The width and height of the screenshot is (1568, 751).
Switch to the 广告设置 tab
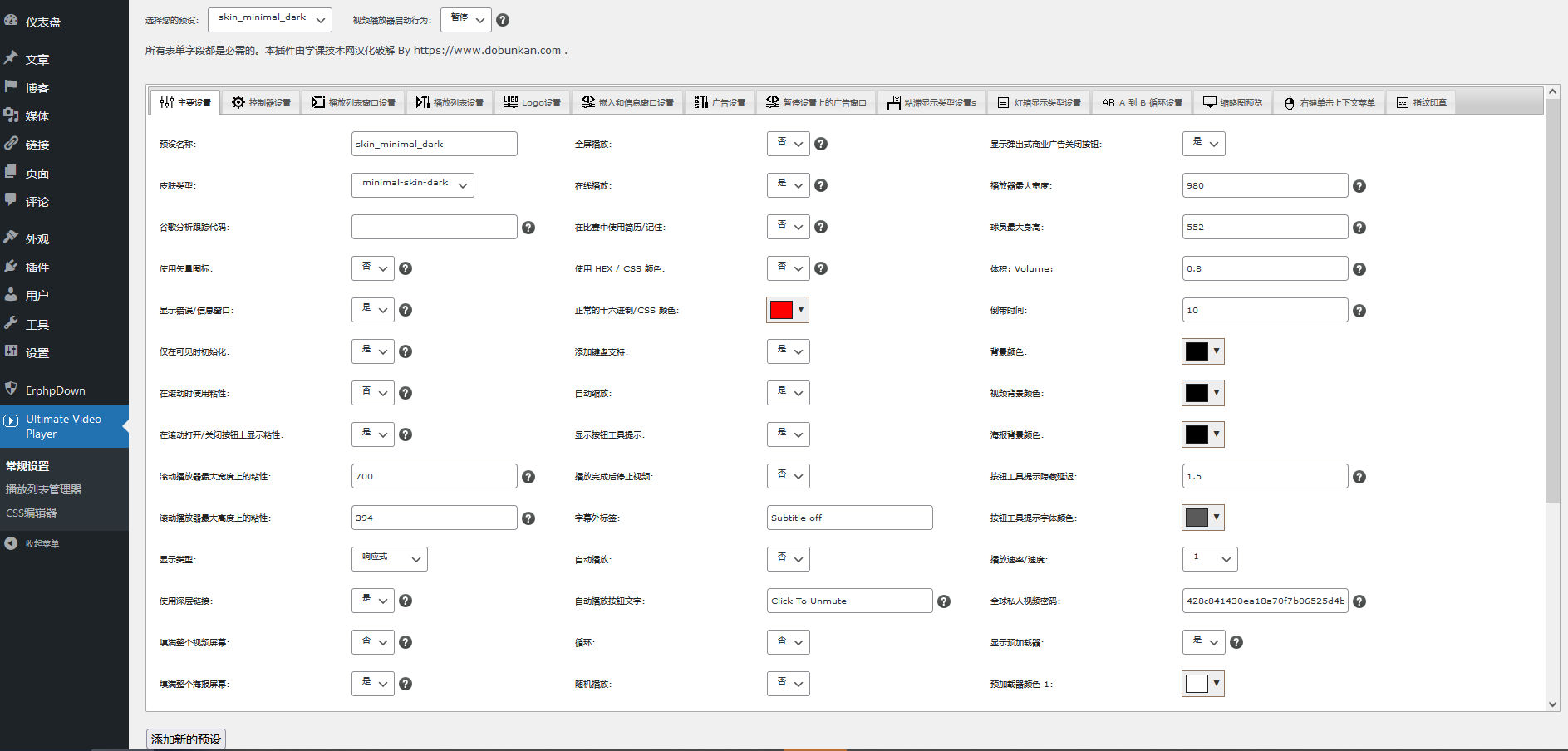(720, 102)
